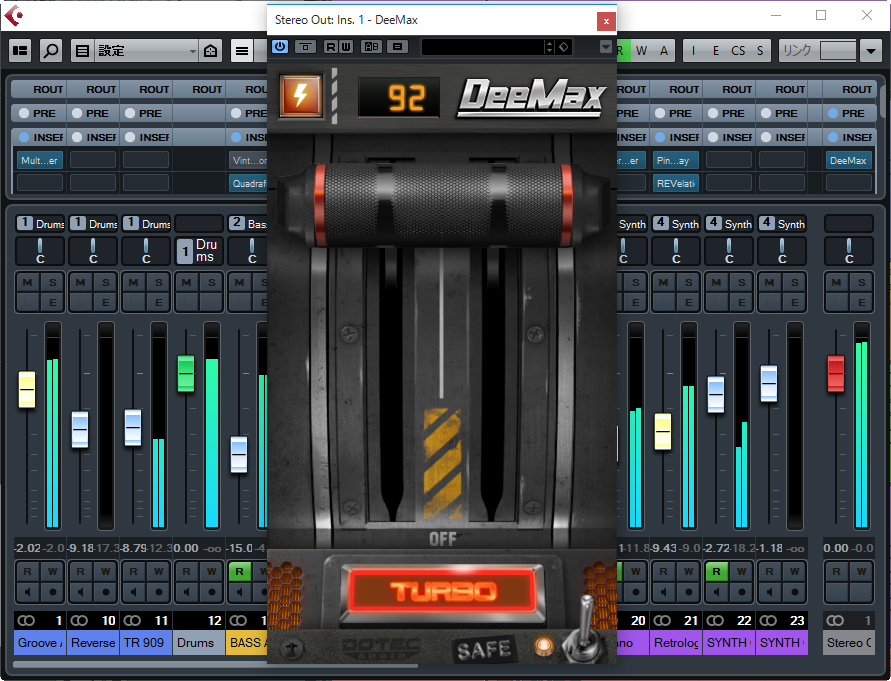Click record enable dot on Groove channel

pyautogui.click(x=53, y=592)
